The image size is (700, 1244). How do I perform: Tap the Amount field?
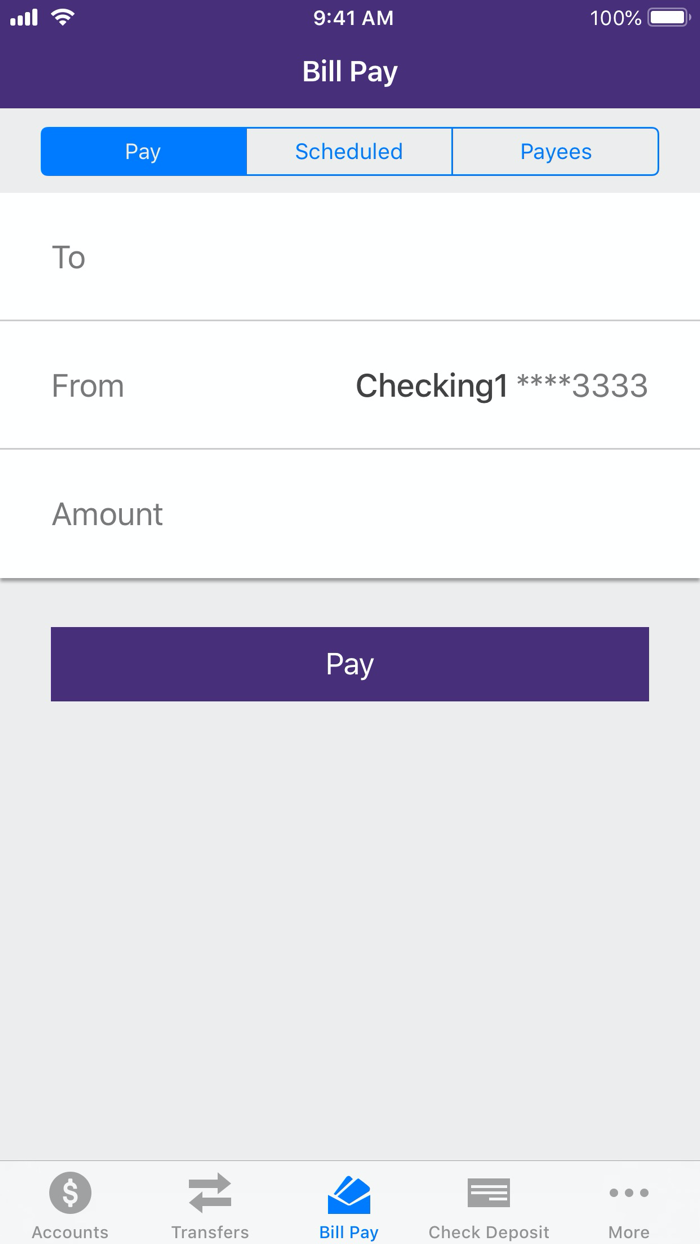pos(349,514)
